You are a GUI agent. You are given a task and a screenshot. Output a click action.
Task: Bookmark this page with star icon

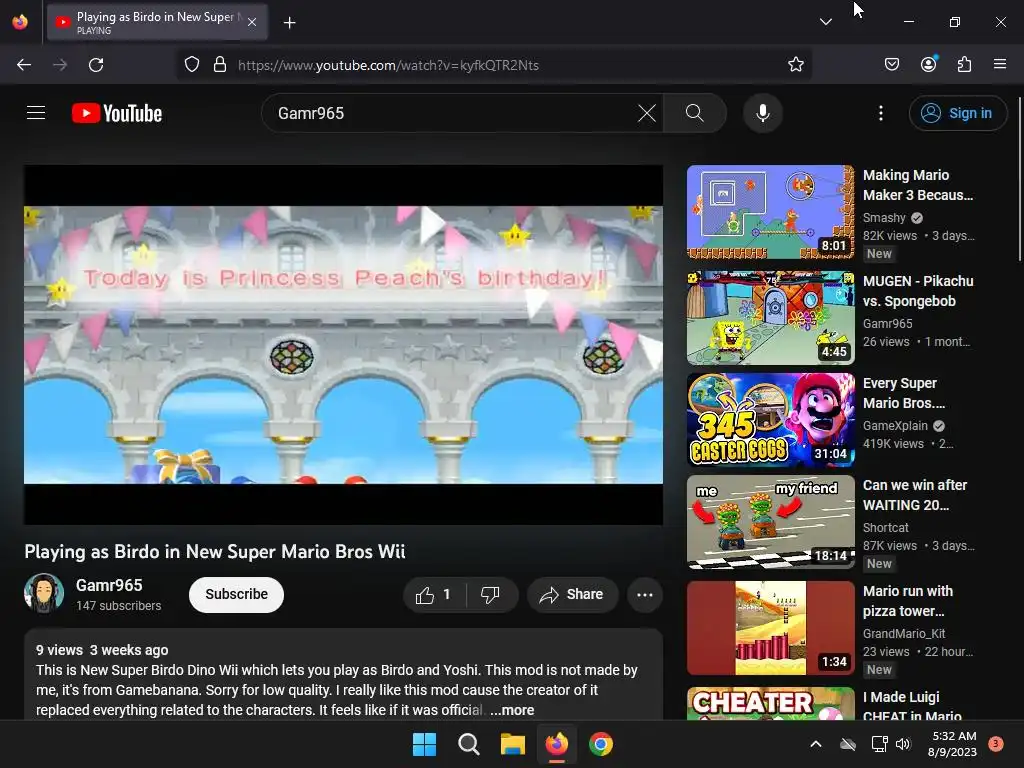click(795, 65)
